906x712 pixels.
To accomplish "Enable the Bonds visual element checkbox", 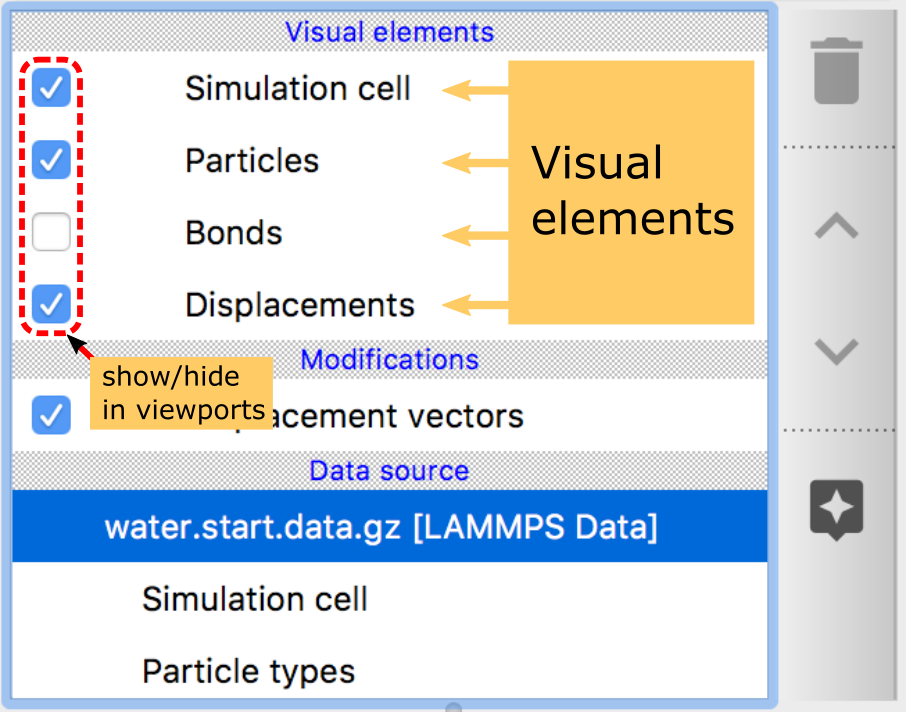I will click(51, 232).
